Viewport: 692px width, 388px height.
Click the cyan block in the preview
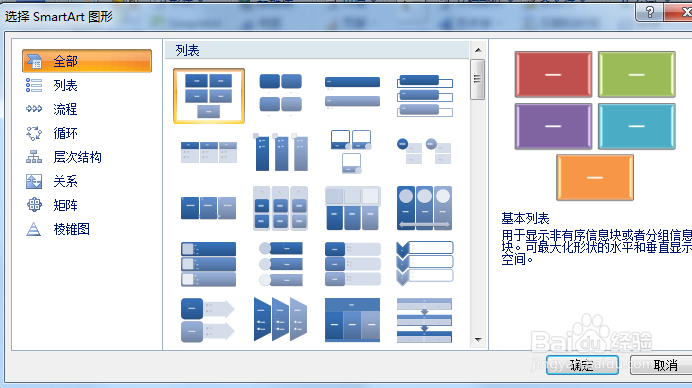[x=637, y=126]
